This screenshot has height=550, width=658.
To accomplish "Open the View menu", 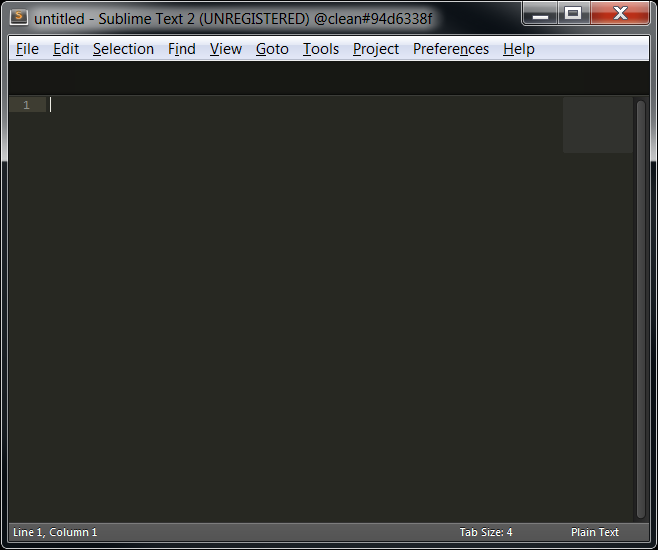I will coord(226,49).
